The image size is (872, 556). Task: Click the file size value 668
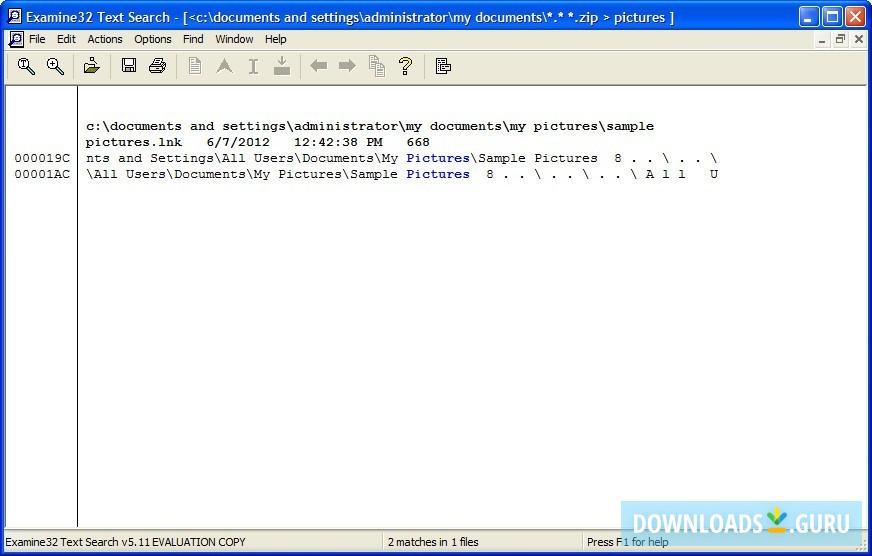click(418, 142)
